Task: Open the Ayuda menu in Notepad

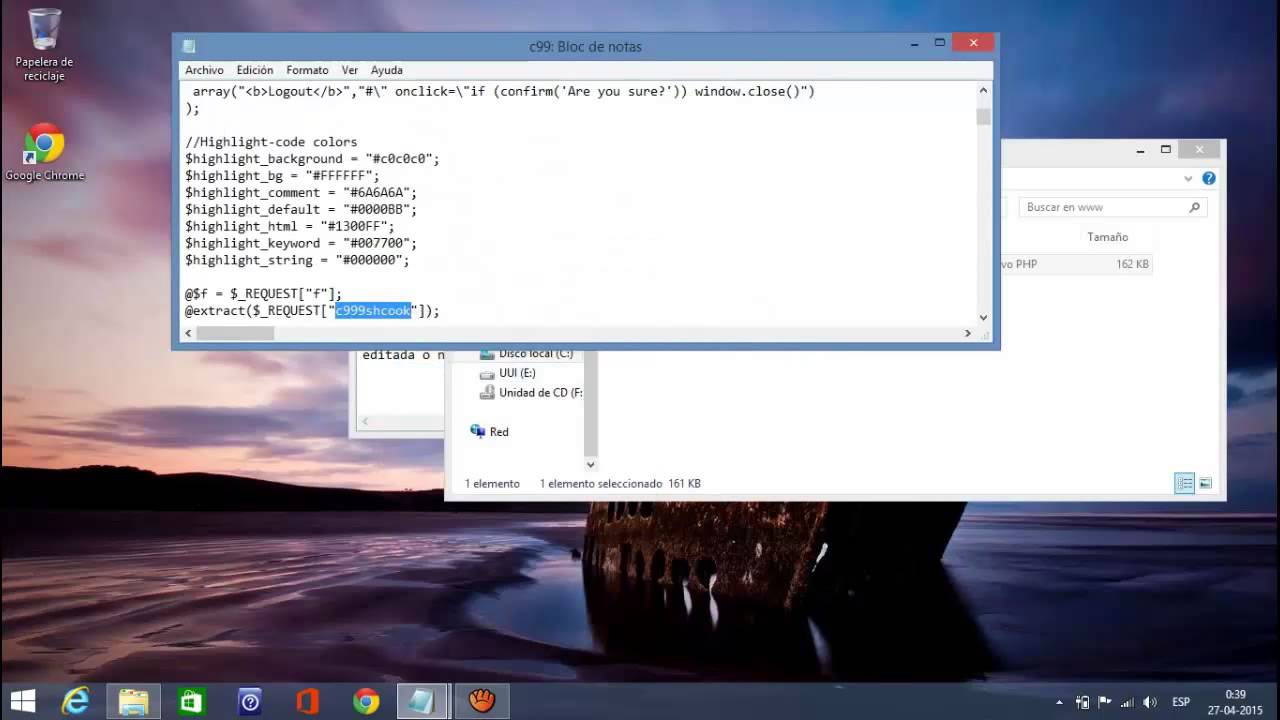Action: tap(386, 70)
